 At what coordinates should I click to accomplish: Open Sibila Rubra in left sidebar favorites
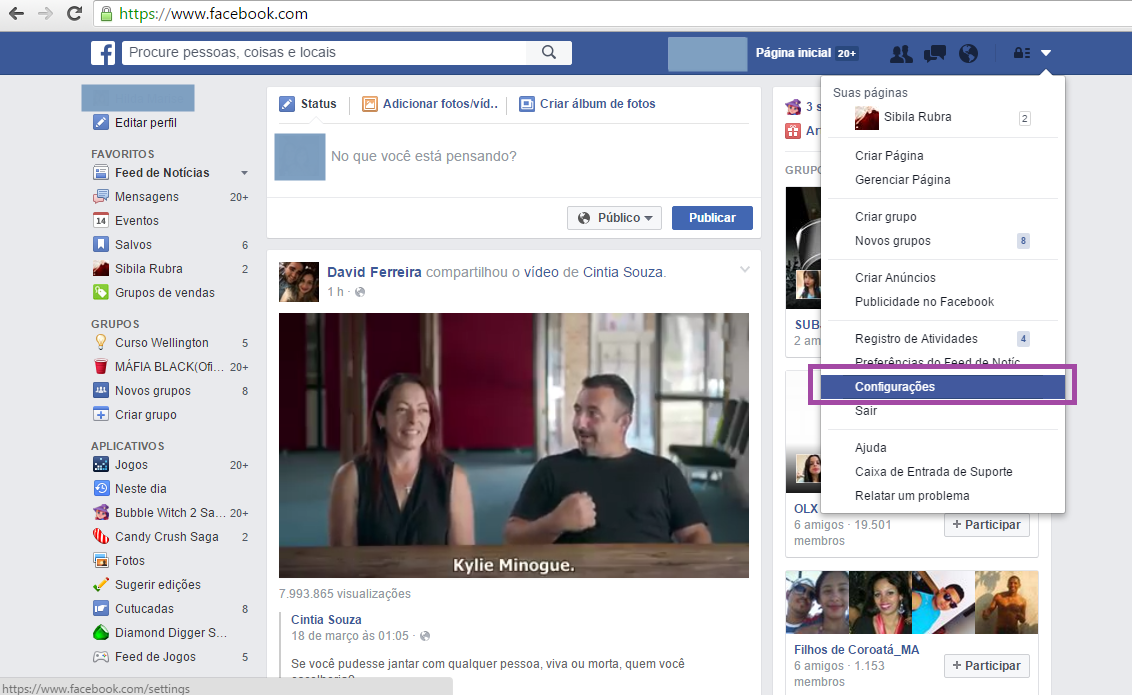(149, 268)
